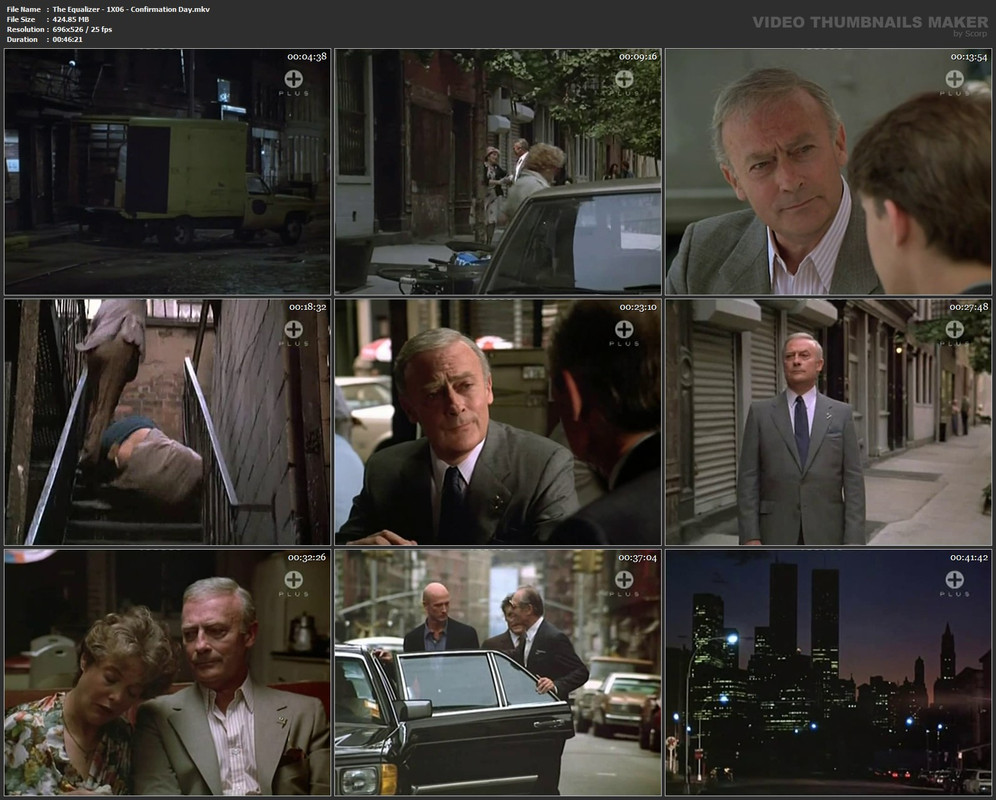Select the thumbnail at timestamp 00:09:16
The height and width of the screenshot is (800, 996).
tap(498, 172)
